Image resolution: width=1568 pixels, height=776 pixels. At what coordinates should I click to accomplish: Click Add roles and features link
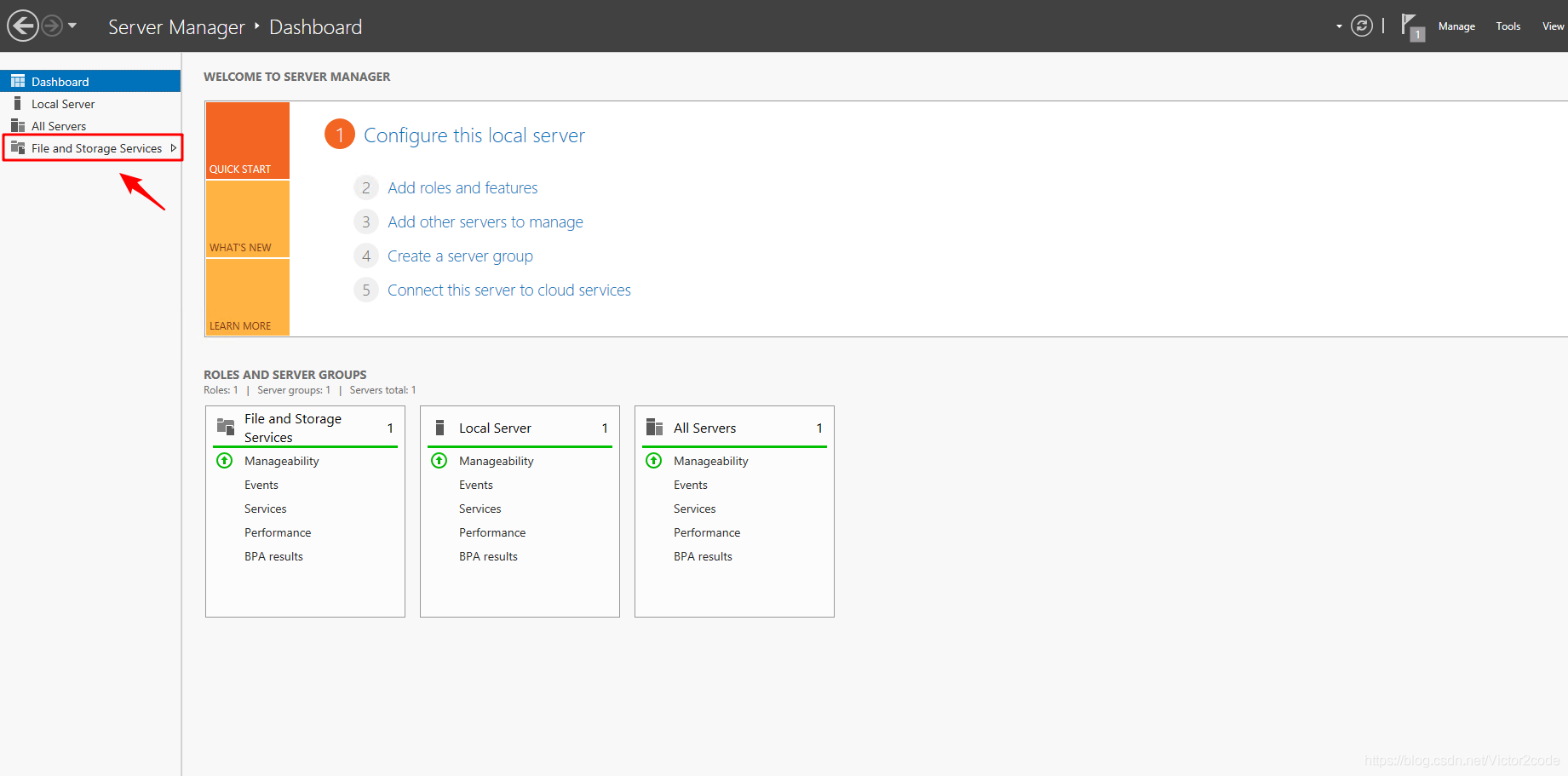462,188
